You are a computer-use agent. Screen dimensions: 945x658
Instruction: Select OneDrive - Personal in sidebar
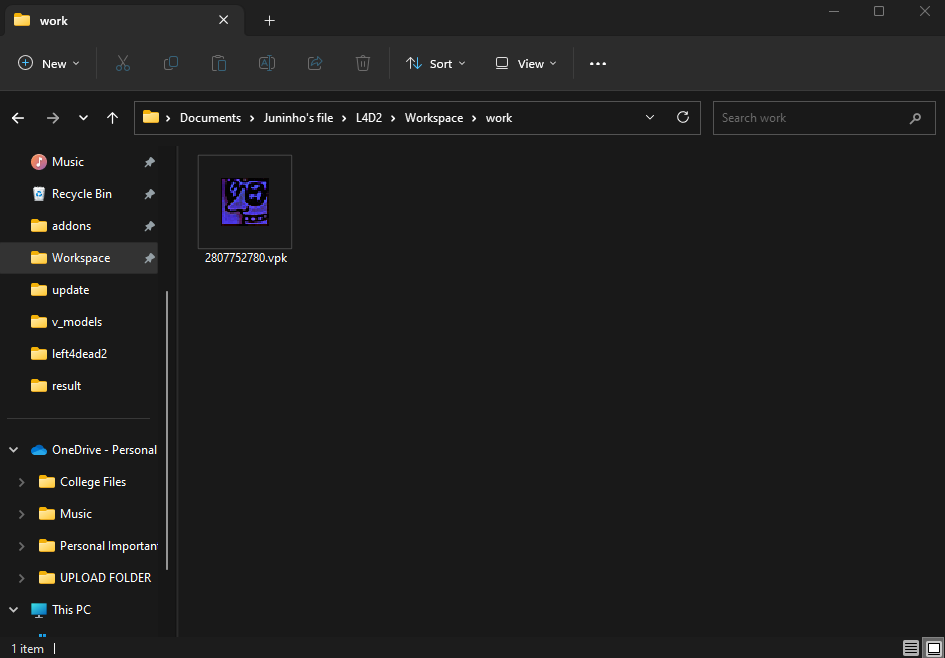[104, 450]
